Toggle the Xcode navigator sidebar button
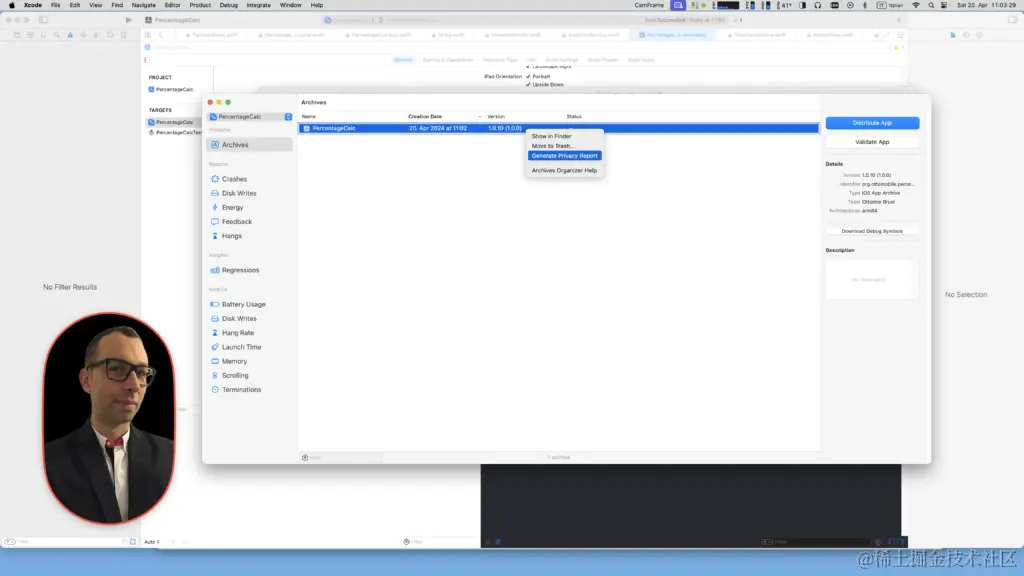The width and height of the screenshot is (1024, 576). tap(43, 20)
